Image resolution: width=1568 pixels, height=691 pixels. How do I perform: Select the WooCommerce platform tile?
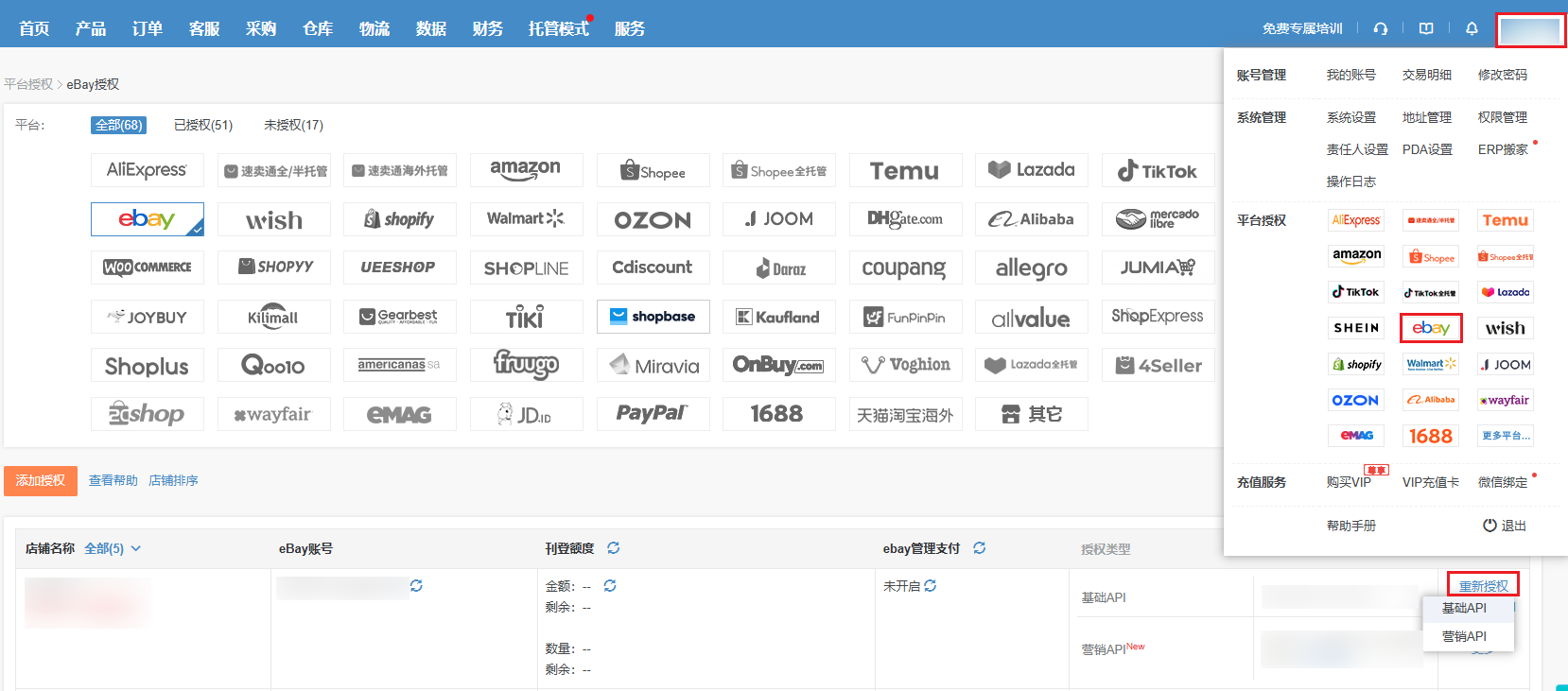pos(147,268)
